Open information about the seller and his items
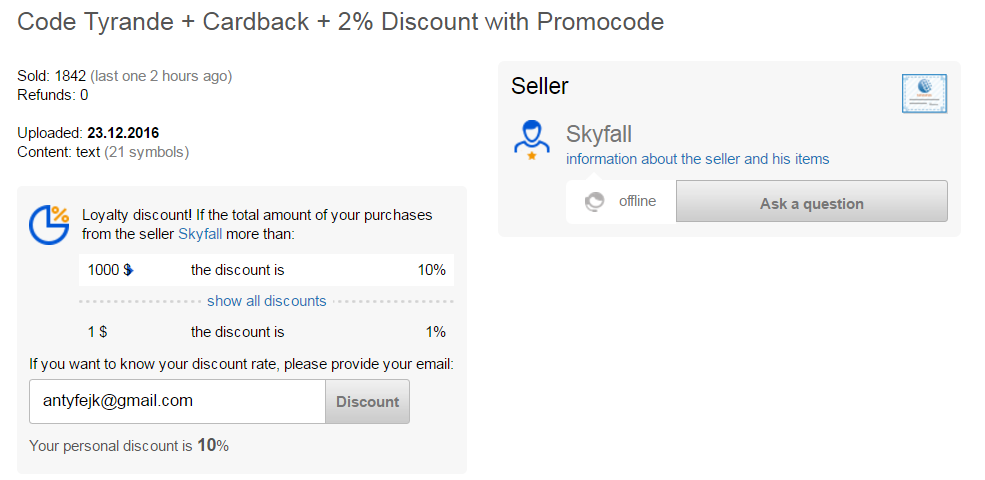985x480 pixels. tap(697, 159)
